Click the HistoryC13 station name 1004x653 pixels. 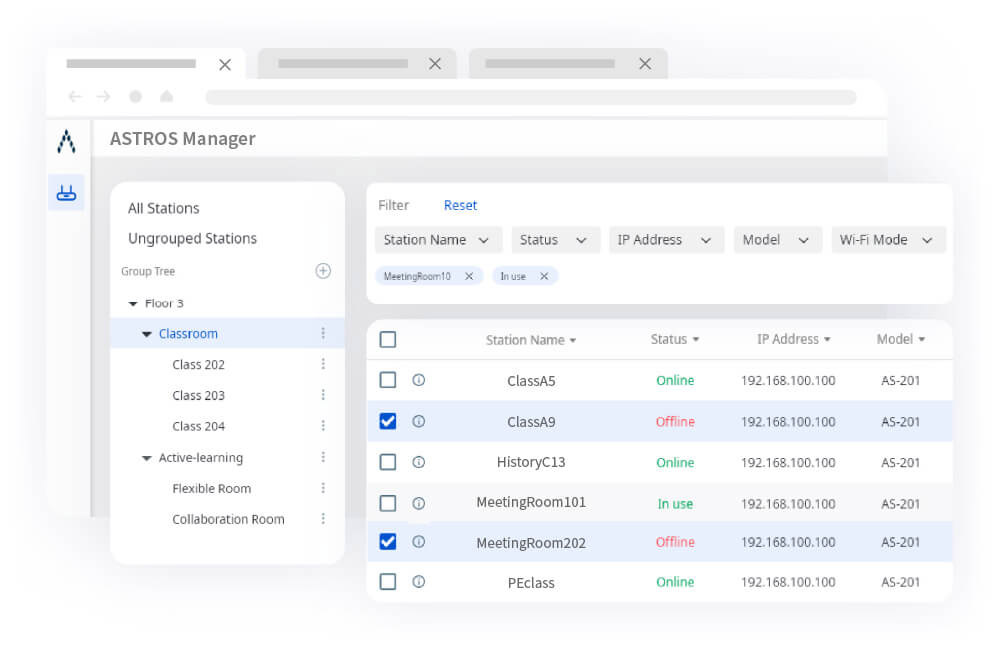[531, 462]
